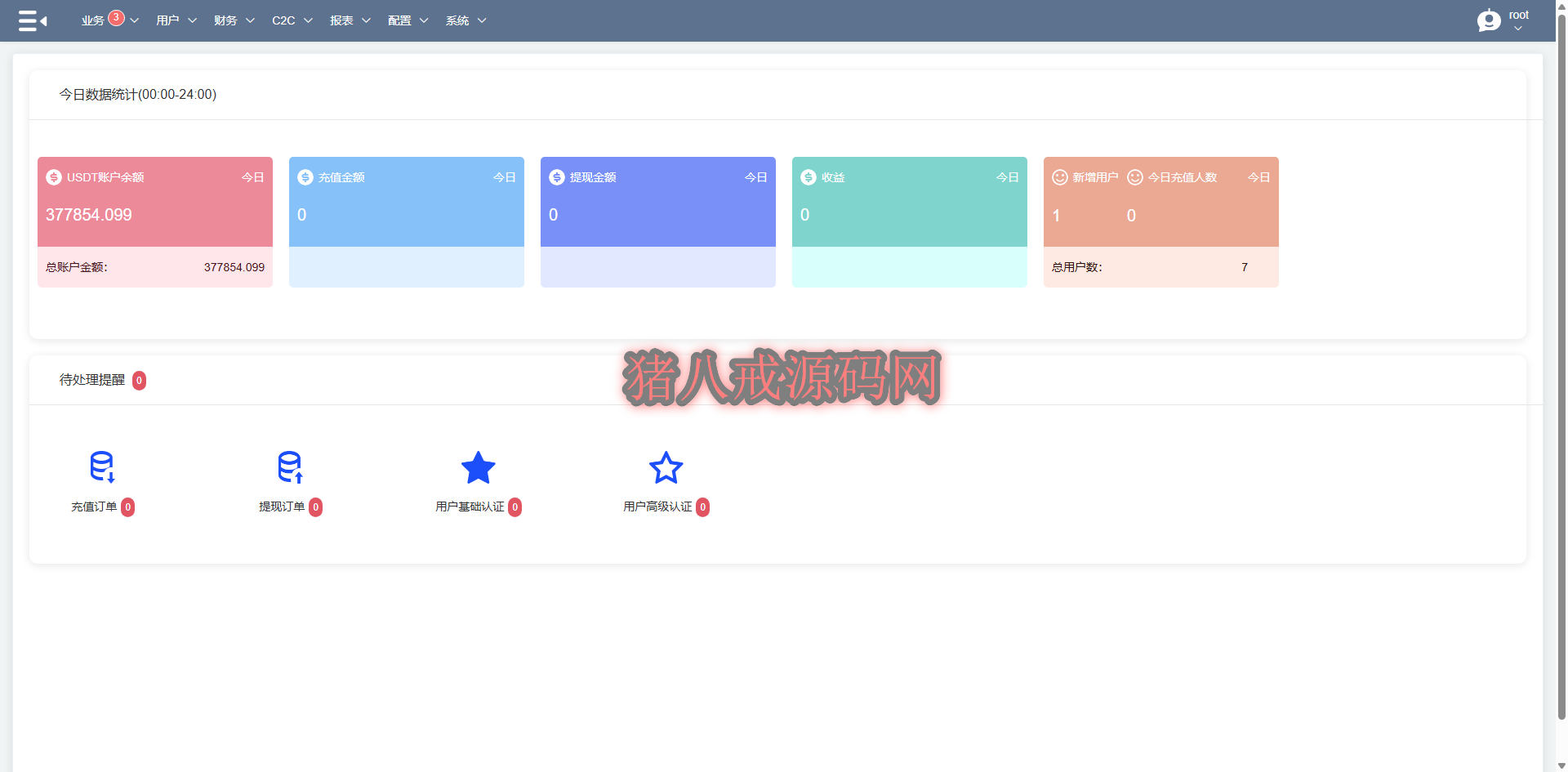Expand the 报表 menu chevron
The width and height of the screenshot is (1568, 772).
click(x=366, y=20)
